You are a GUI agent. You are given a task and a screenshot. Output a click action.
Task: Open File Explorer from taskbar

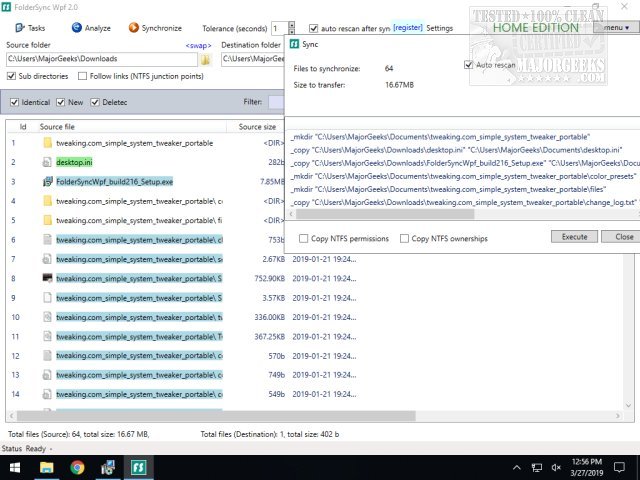click(x=47, y=467)
